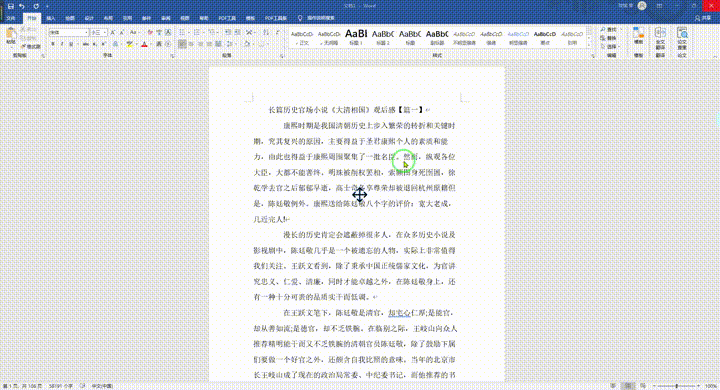
Task: Click the Text Effects icon
Action: 115,44
